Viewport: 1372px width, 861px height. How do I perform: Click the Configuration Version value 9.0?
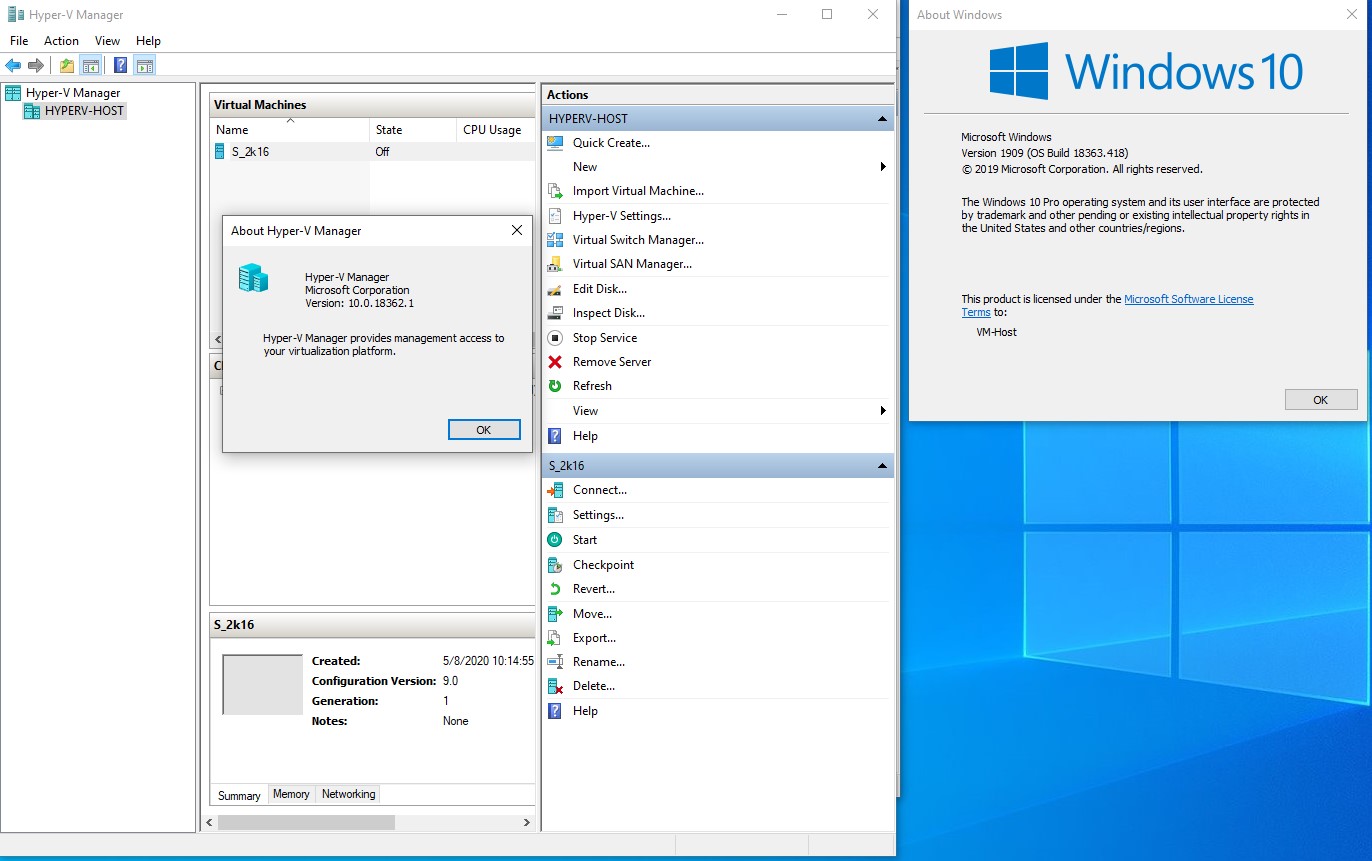pos(450,681)
